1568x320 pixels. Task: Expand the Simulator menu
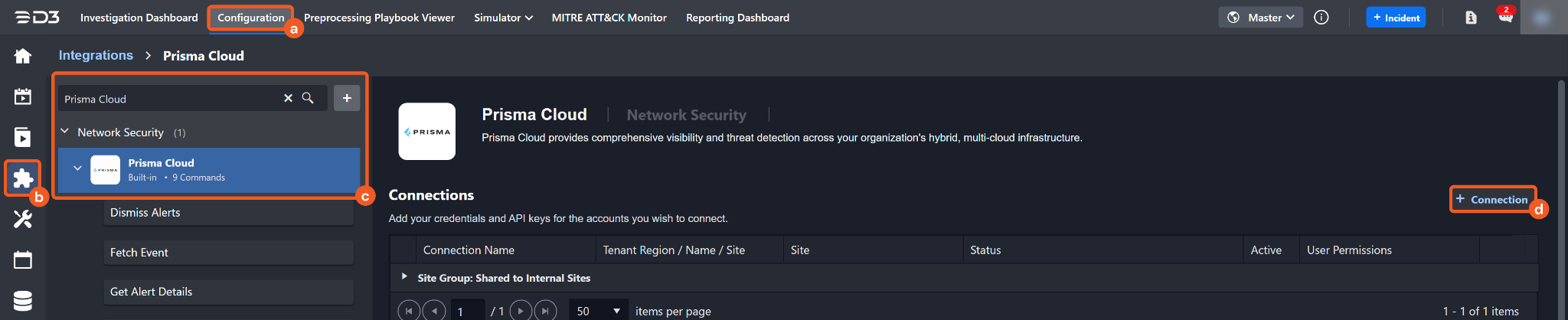[503, 18]
